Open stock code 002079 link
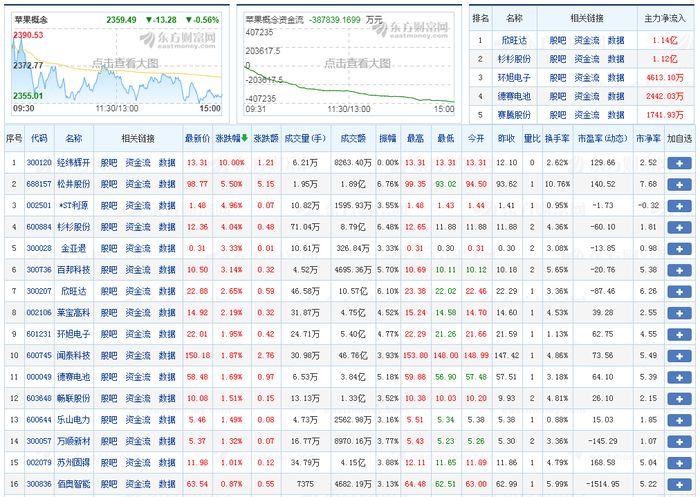This screenshot has width=700, height=497. tap(39, 463)
